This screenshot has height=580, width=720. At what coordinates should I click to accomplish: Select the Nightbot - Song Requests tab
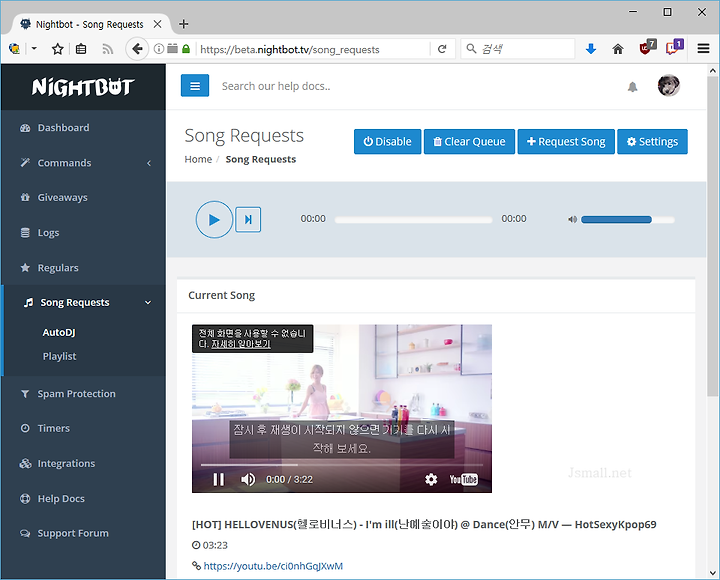(89, 24)
